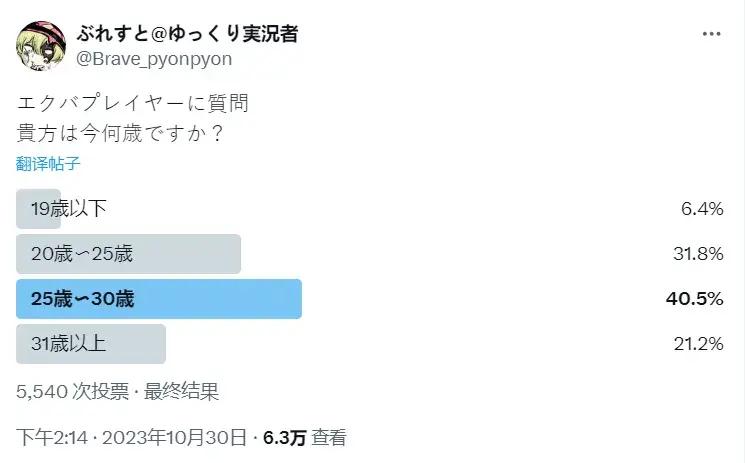
Task: Pick the 31歳以上 poll option
Action: pos(91,344)
